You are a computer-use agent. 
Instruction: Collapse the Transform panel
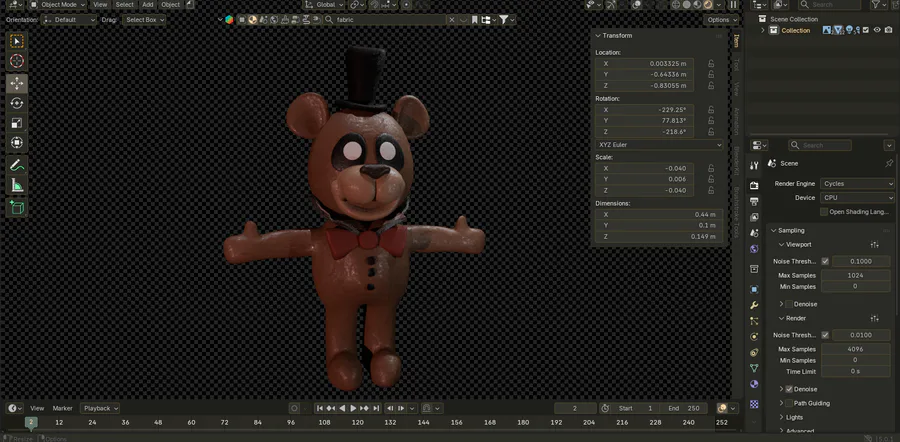pyautogui.click(x=598, y=36)
